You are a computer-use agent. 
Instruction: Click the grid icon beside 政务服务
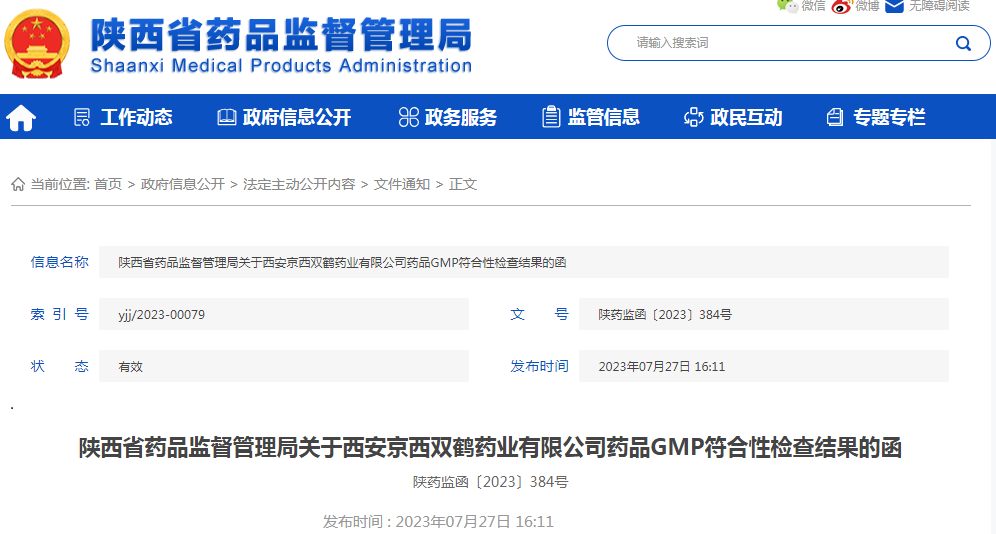pyautogui.click(x=408, y=117)
